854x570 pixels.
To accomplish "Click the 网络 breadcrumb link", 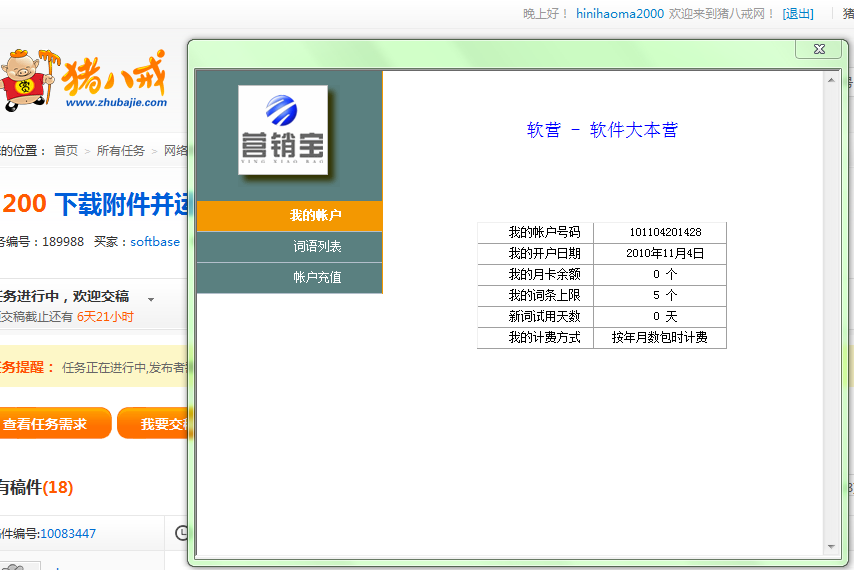I will pos(176,151).
